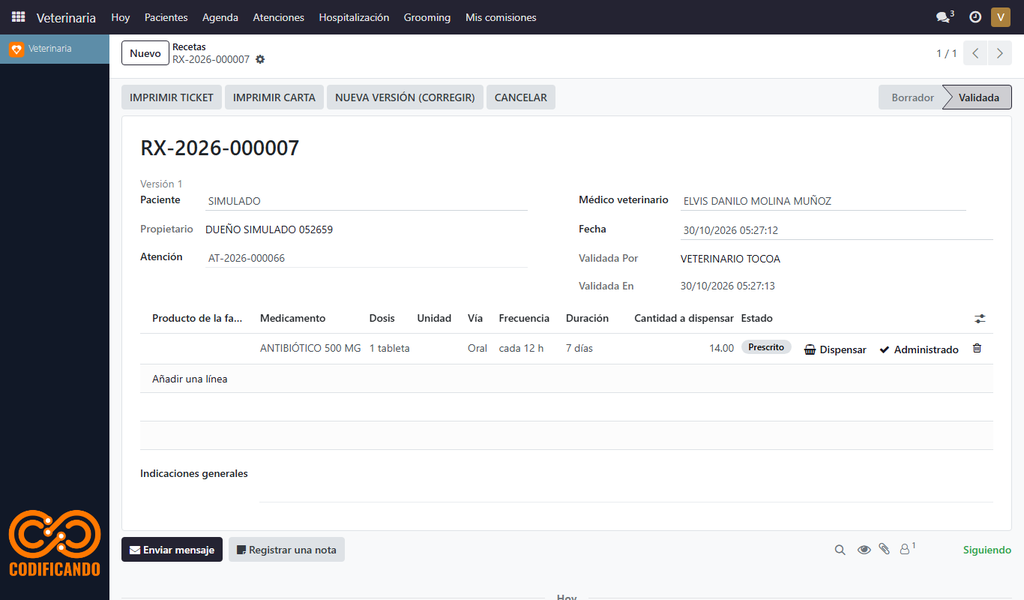
Task: Click IMPRIMIR TICKET button
Action: point(172,97)
